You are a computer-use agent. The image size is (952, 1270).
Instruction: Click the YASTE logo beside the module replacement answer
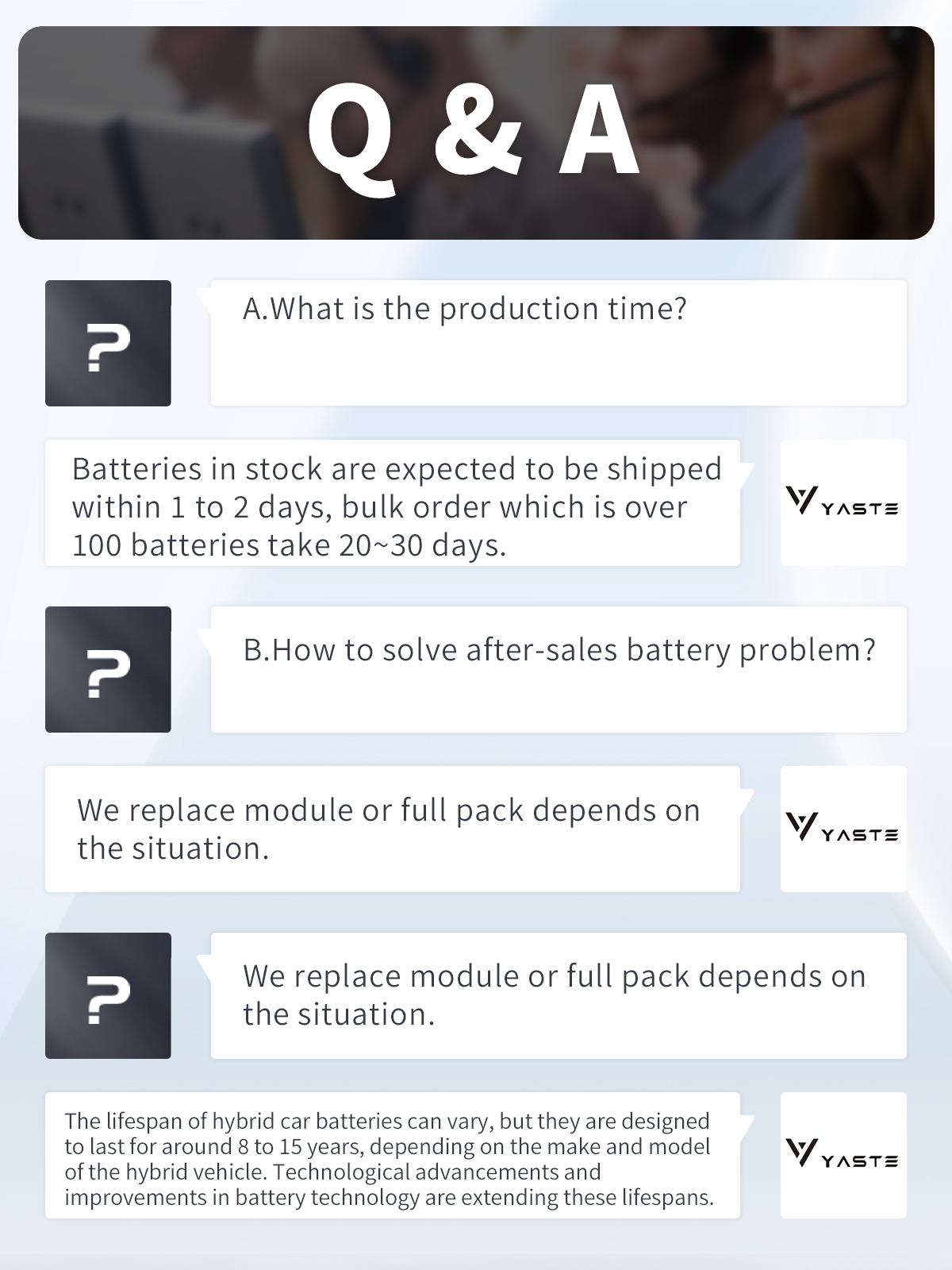coord(843,829)
